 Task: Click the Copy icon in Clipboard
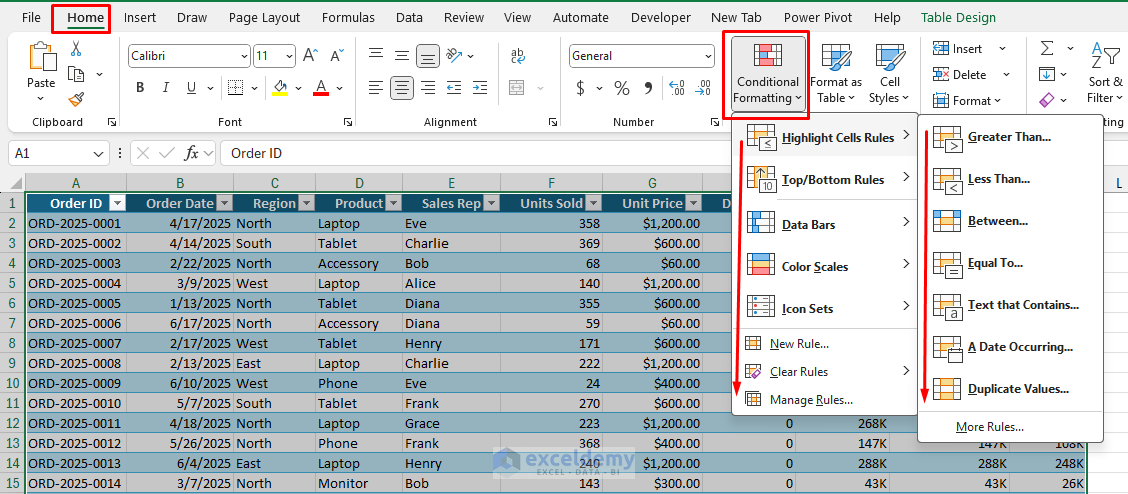[76, 74]
